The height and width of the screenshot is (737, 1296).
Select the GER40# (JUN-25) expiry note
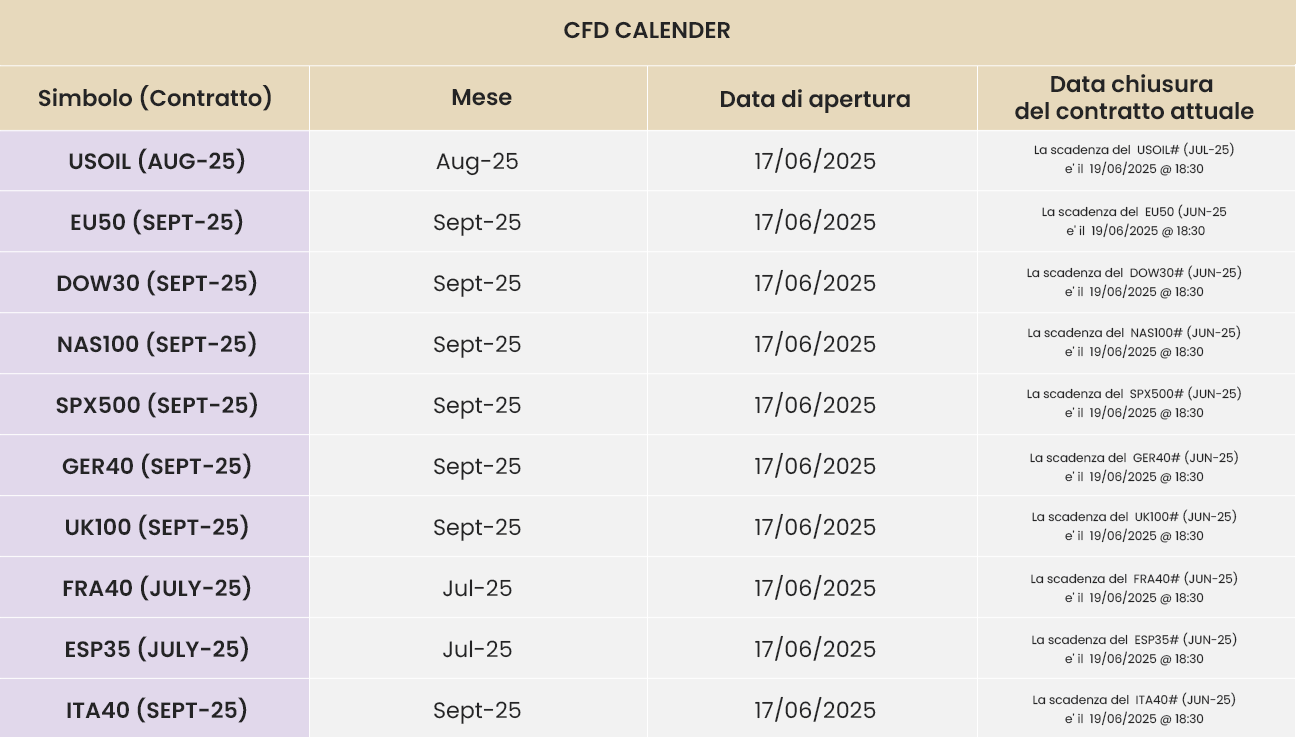[x=1134, y=467]
